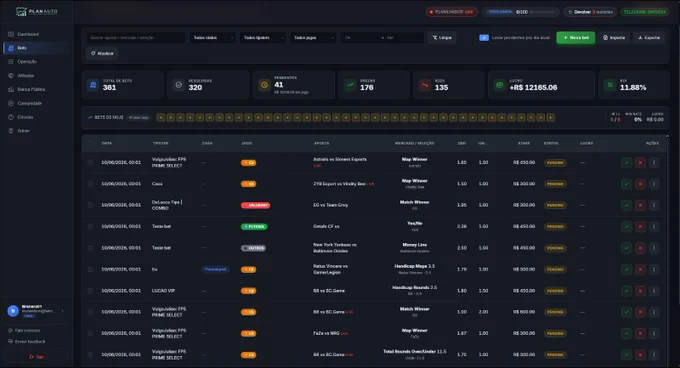The width and height of the screenshot is (680, 368).
Task: Open the Todos jogos dropdown
Action: coord(313,38)
